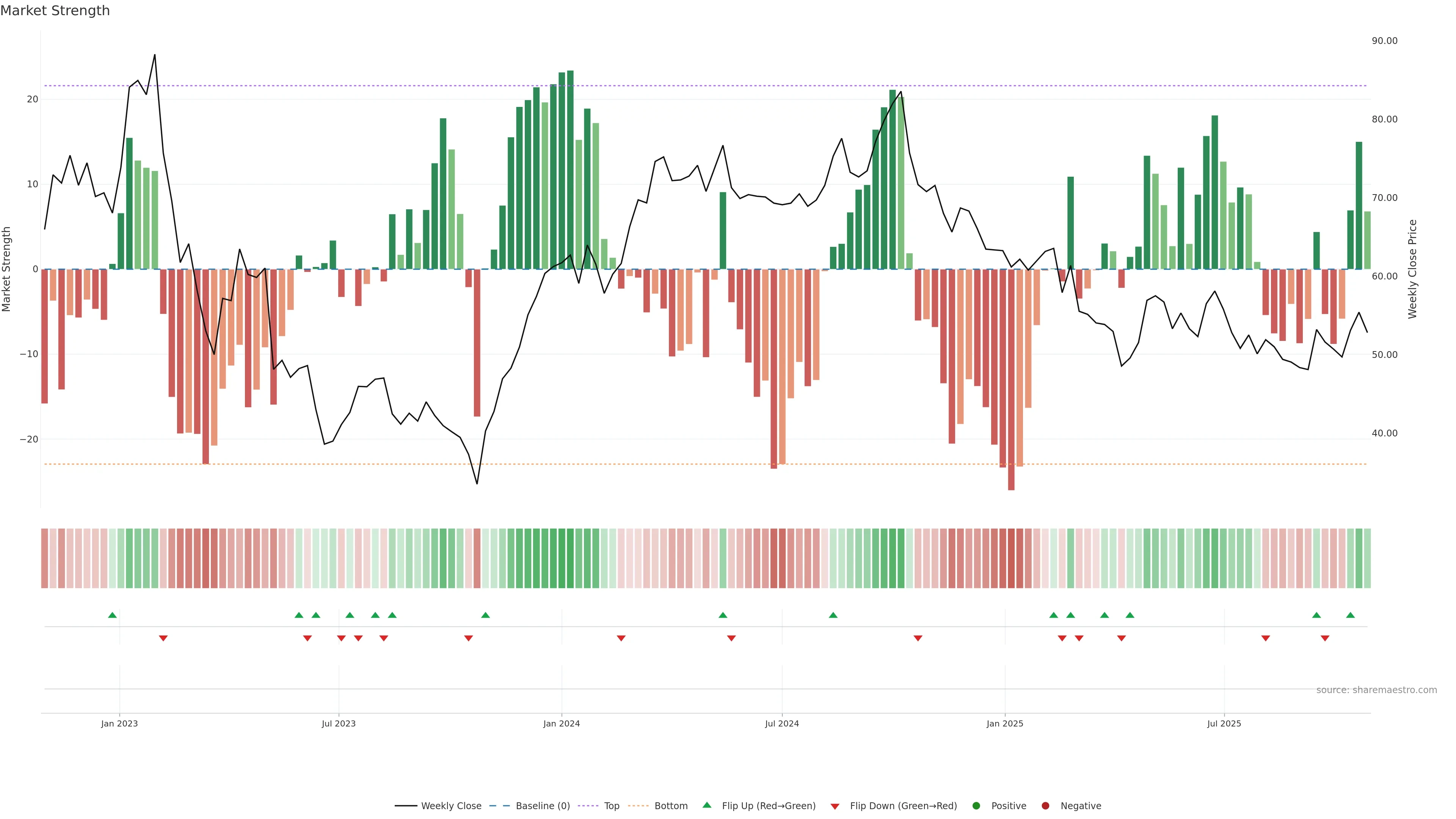Viewport: 1456px width, 819px height.
Task: Click the last green flip-up triangle marker on the right
Action: tap(1350, 615)
